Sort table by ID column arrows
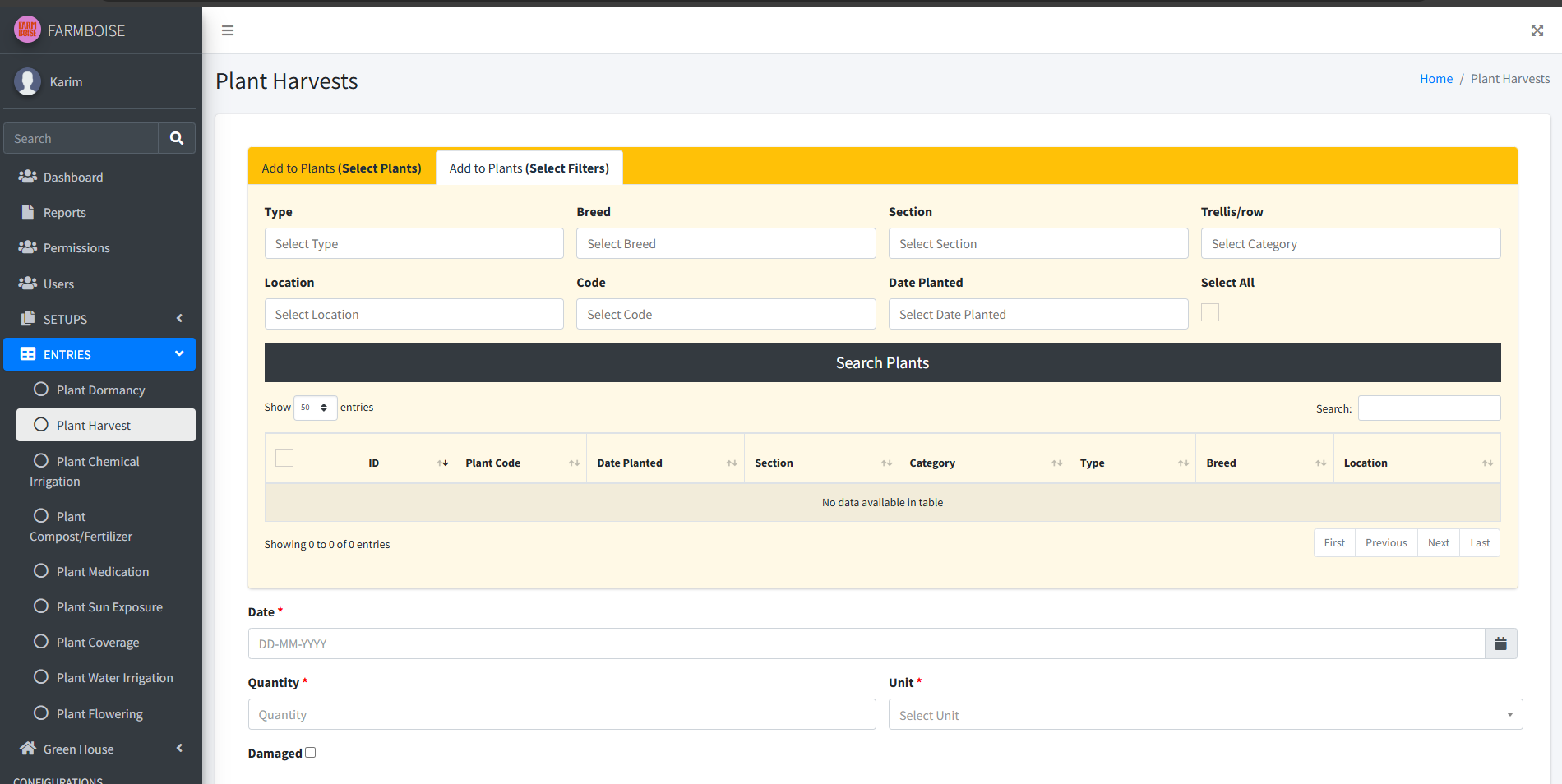 click(x=442, y=463)
